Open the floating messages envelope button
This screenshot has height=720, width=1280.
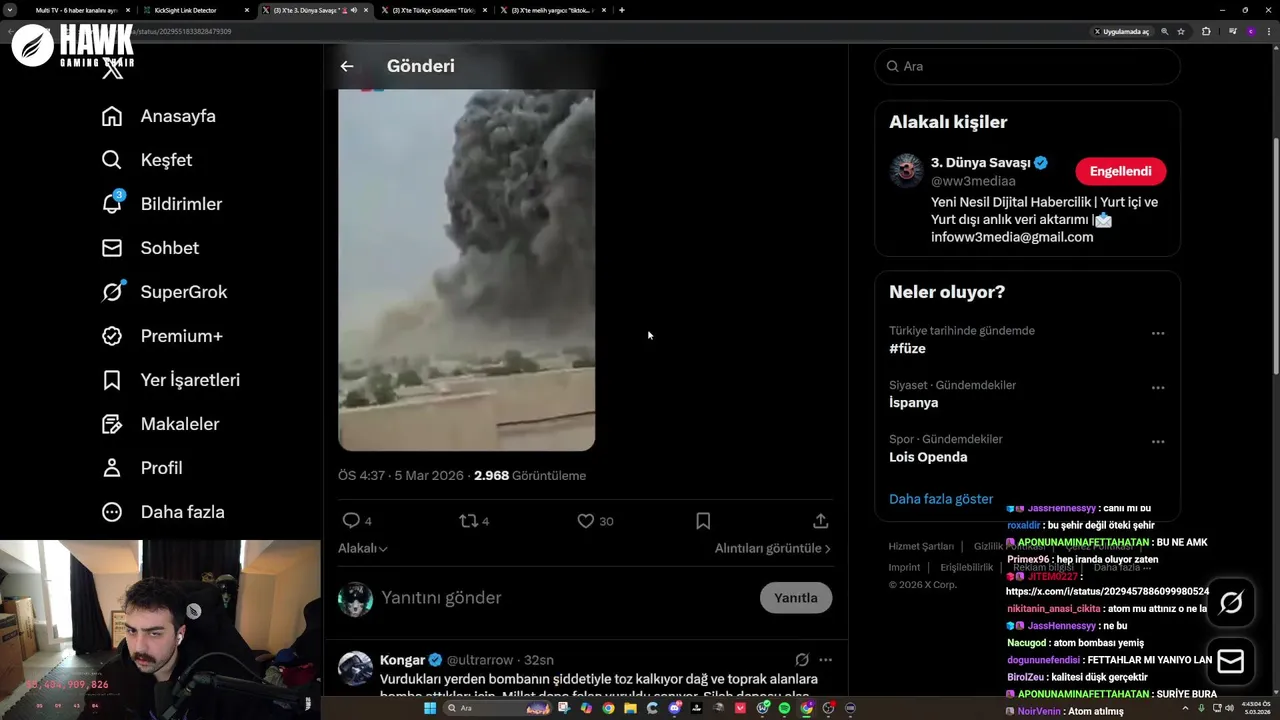point(1231,662)
